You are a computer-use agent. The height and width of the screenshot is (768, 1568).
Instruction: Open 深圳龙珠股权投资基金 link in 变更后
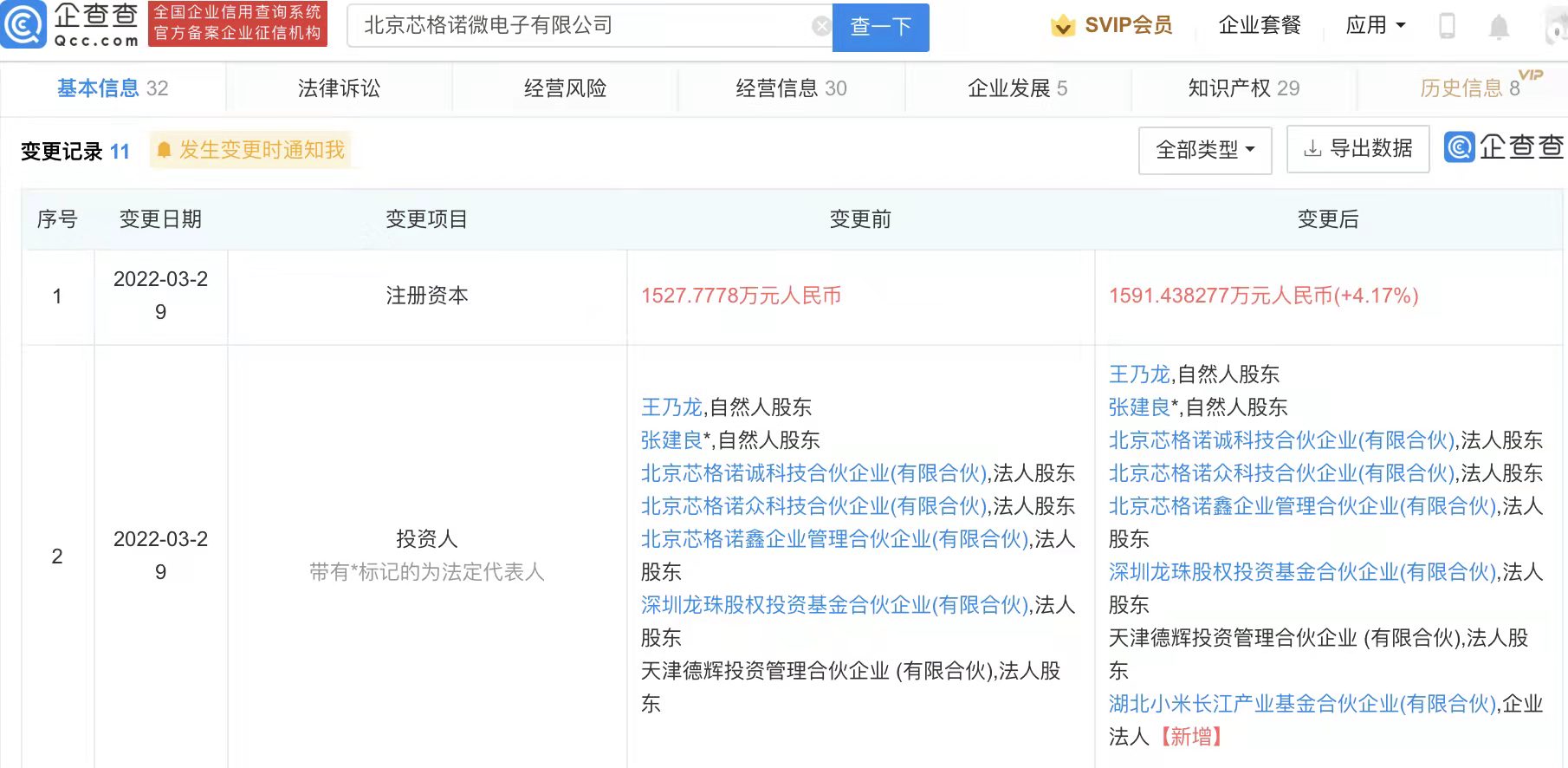(x=1303, y=572)
